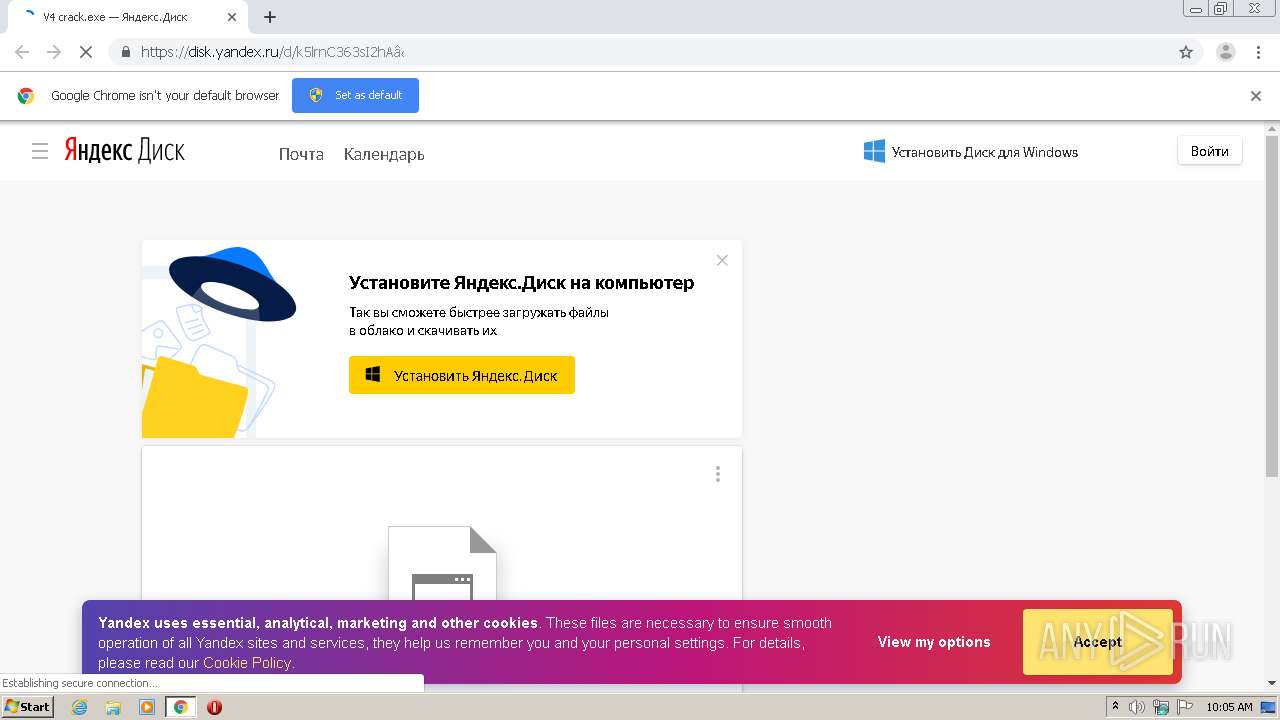Bookmark this page with the star

tap(1186, 52)
